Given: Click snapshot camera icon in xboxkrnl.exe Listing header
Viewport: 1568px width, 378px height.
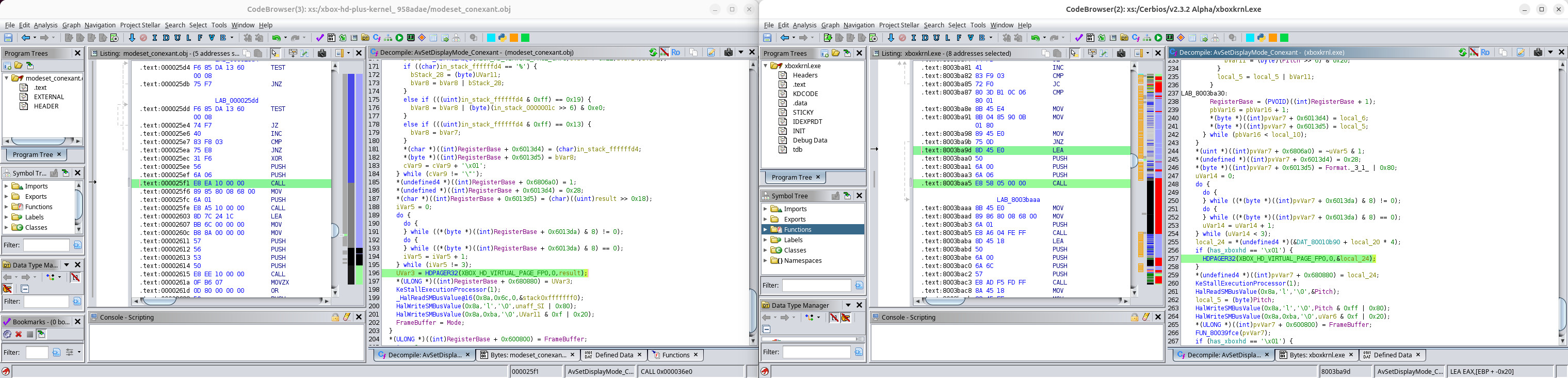Looking at the screenshot, I should click(x=1121, y=53).
